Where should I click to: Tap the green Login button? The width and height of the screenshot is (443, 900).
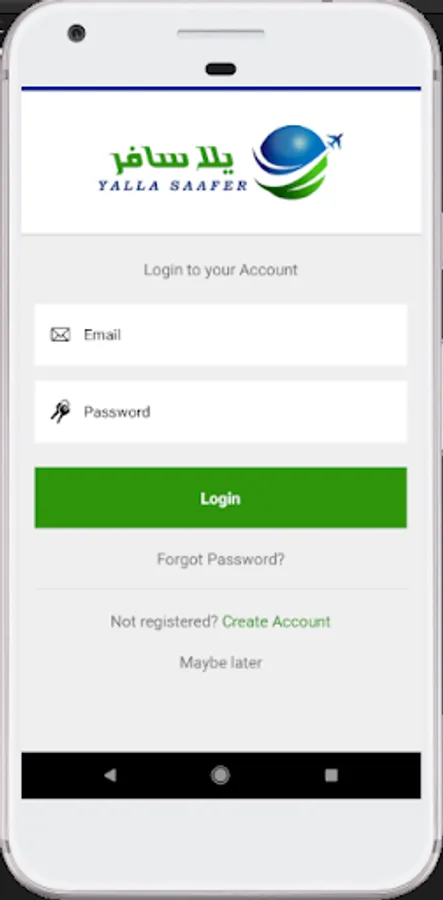(x=221, y=498)
